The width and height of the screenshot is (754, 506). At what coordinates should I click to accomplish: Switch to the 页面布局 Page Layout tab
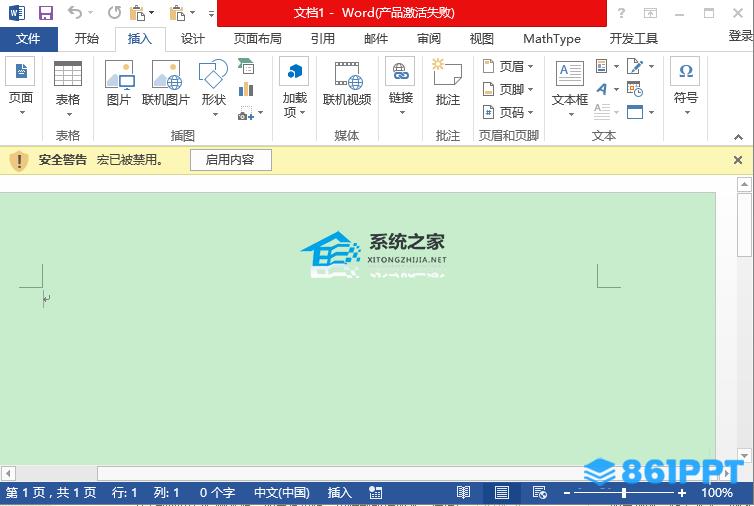point(258,39)
